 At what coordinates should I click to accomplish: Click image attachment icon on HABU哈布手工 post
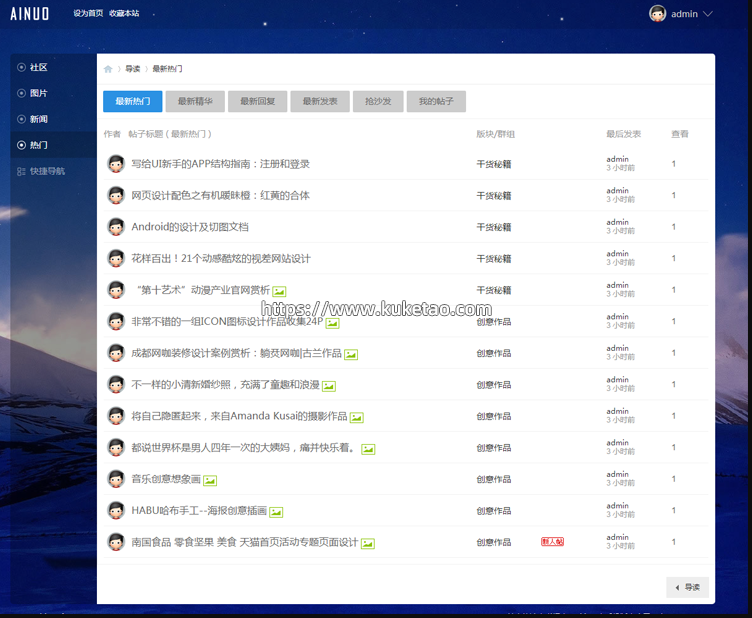pyautogui.click(x=276, y=513)
